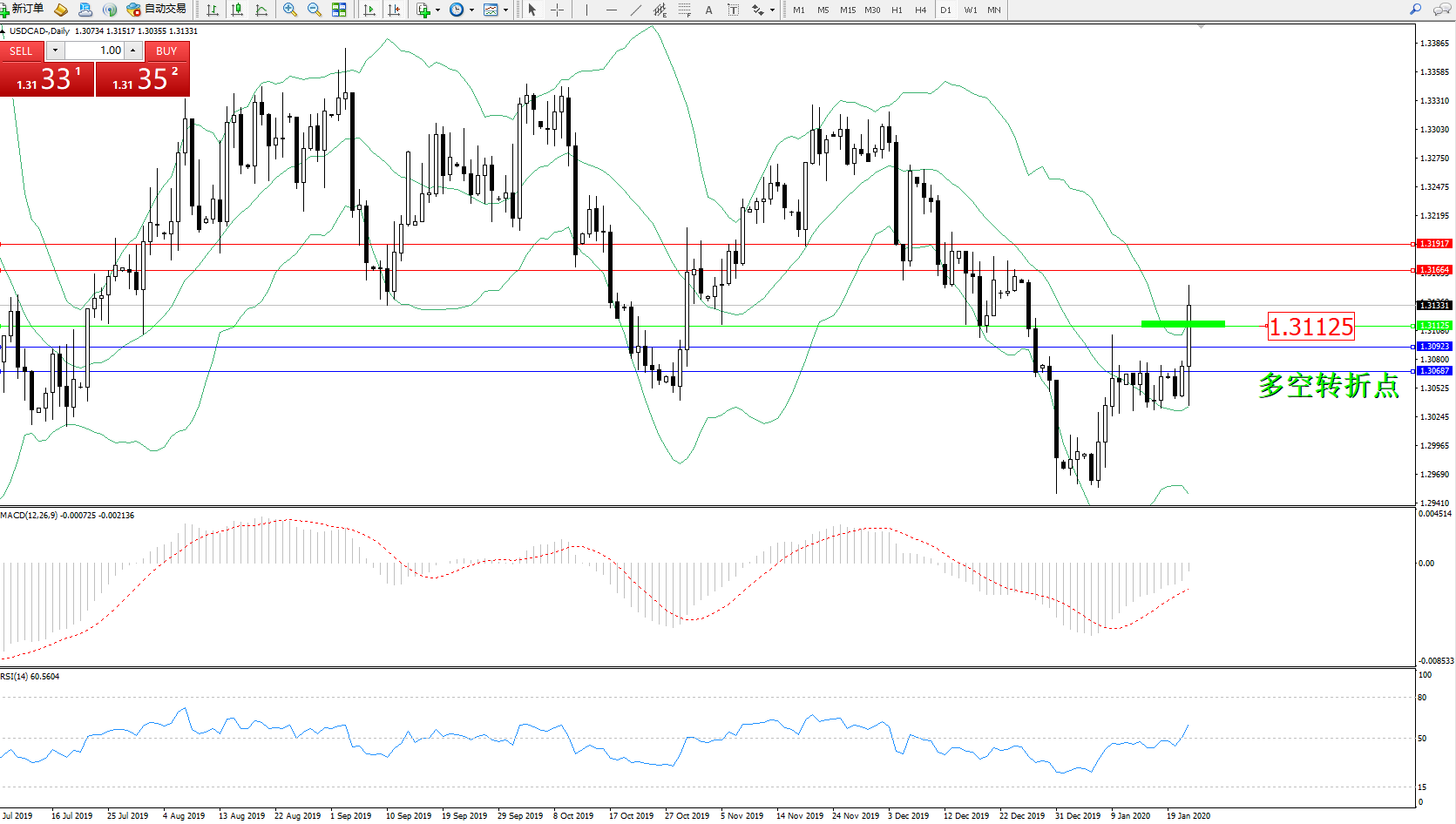Viewport: 1456px width, 824px height.
Task: Expand the indicators list dropdown arrow
Action: tap(437, 10)
